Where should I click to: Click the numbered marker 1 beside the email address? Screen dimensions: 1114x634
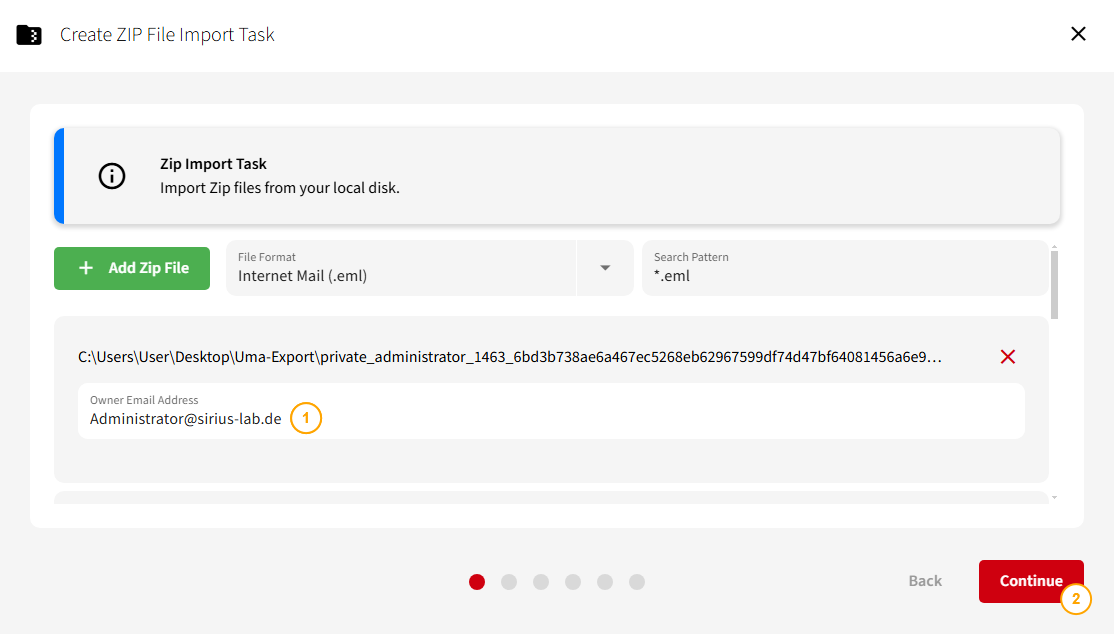point(306,418)
